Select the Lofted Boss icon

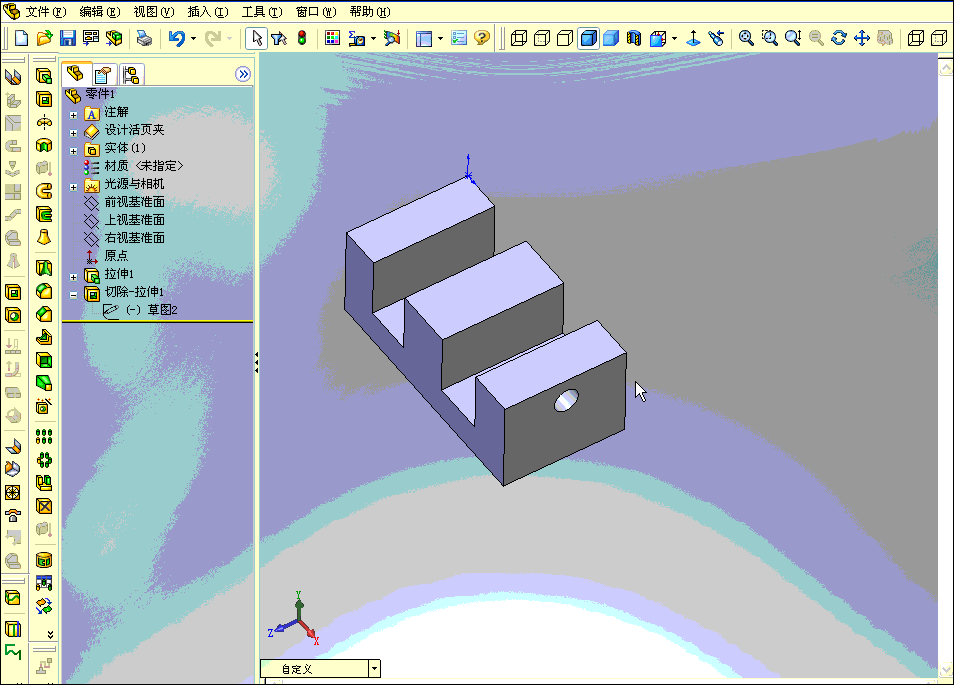[44, 237]
